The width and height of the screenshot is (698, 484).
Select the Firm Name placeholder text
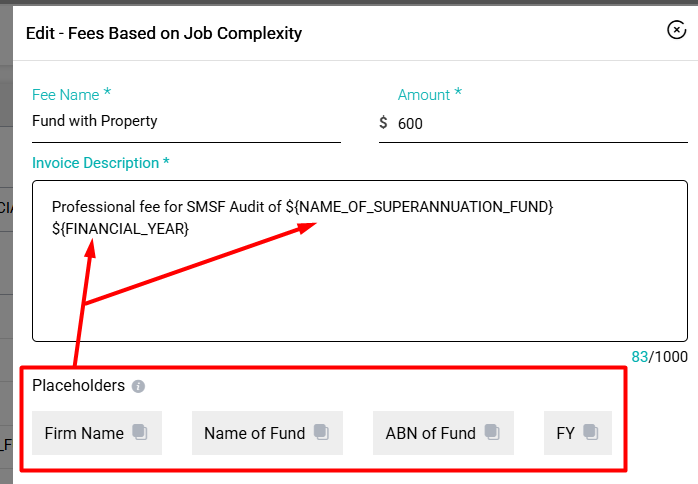tap(84, 433)
